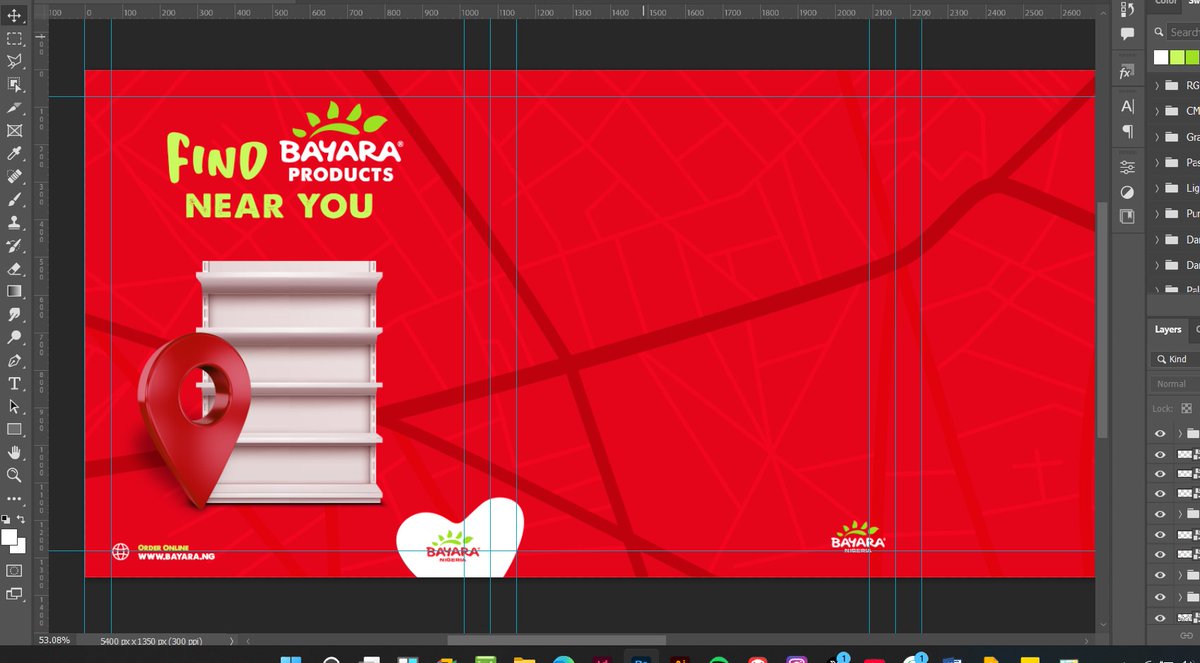Select the Path Selection tool
Viewport: 1200px width, 663px height.
[14, 406]
